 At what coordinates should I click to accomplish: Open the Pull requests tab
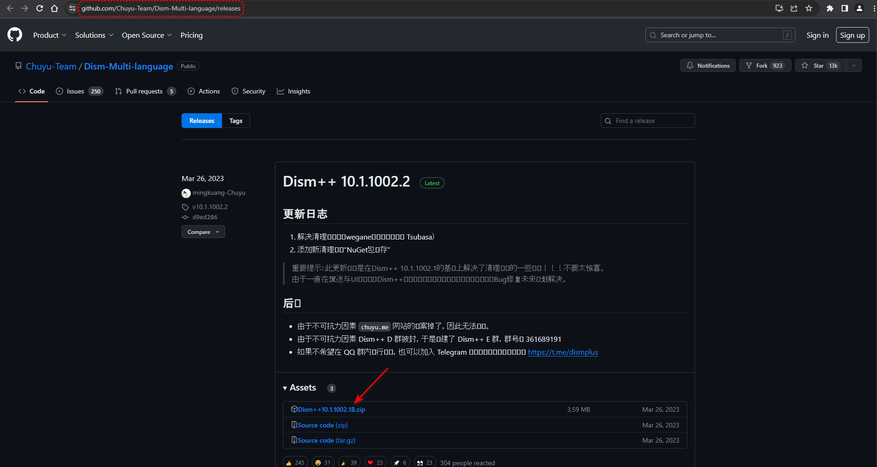coord(145,91)
